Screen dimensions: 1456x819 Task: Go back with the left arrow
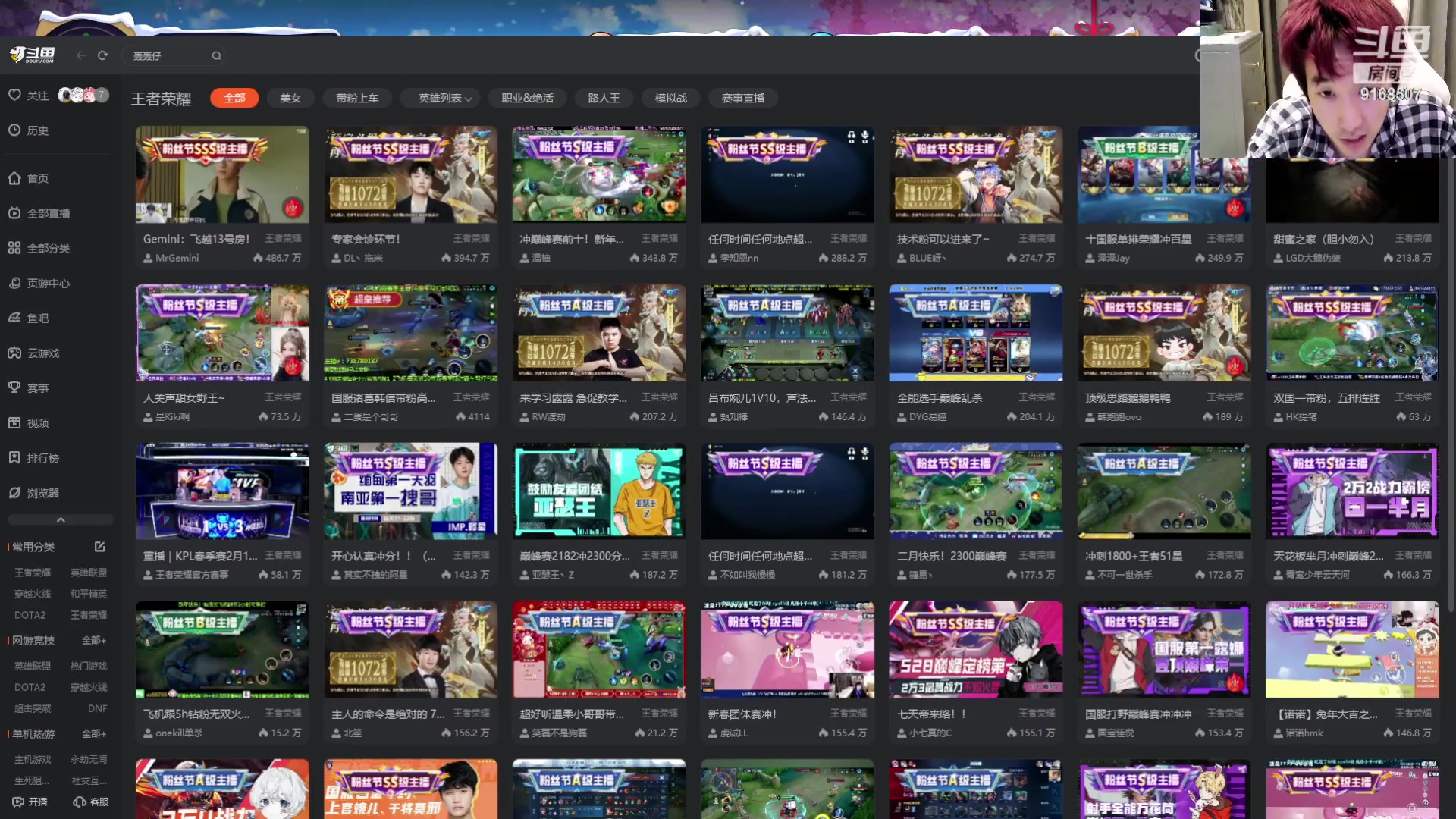coord(81,55)
